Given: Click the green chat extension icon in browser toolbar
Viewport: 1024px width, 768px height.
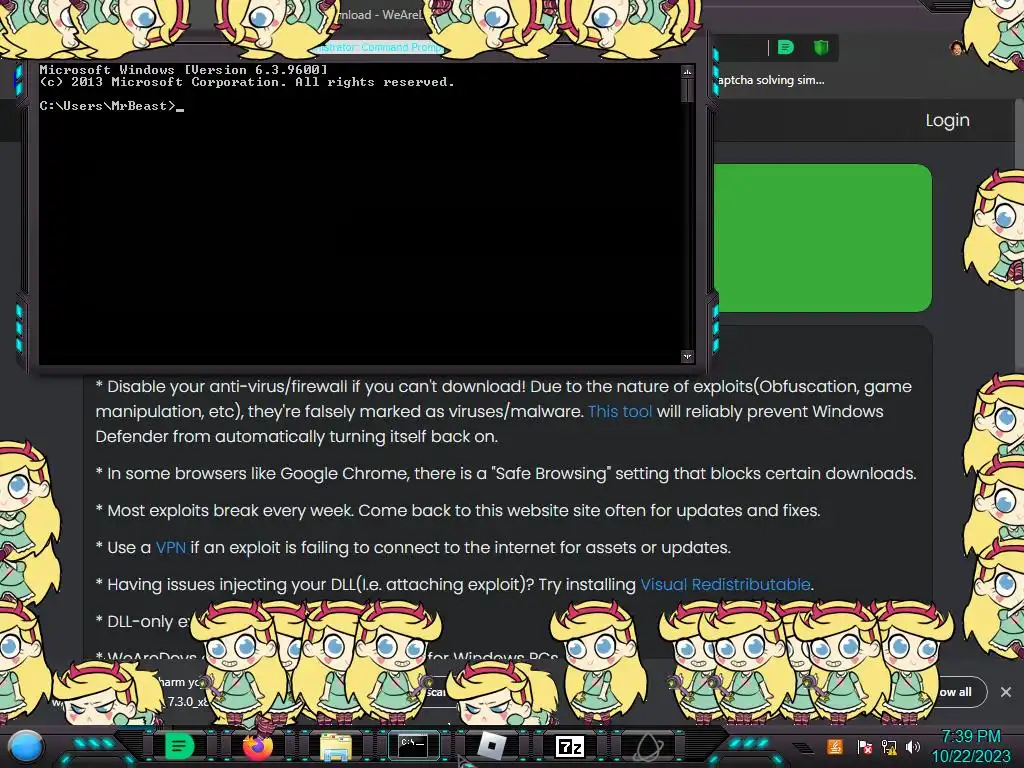Looking at the screenshot, I should (786, 47).
